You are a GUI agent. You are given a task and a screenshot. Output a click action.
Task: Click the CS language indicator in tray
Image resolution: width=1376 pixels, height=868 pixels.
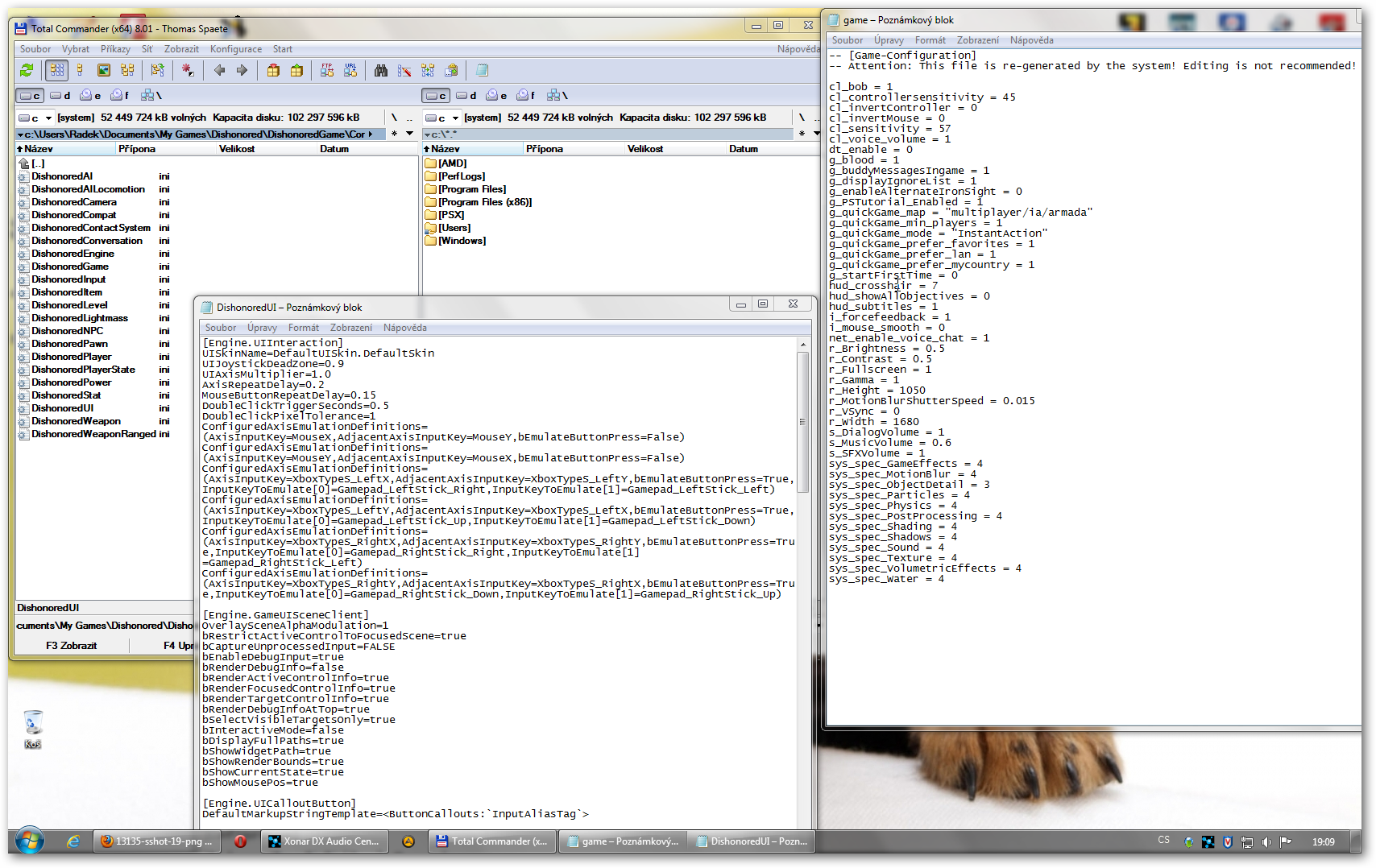(1163, 841)
